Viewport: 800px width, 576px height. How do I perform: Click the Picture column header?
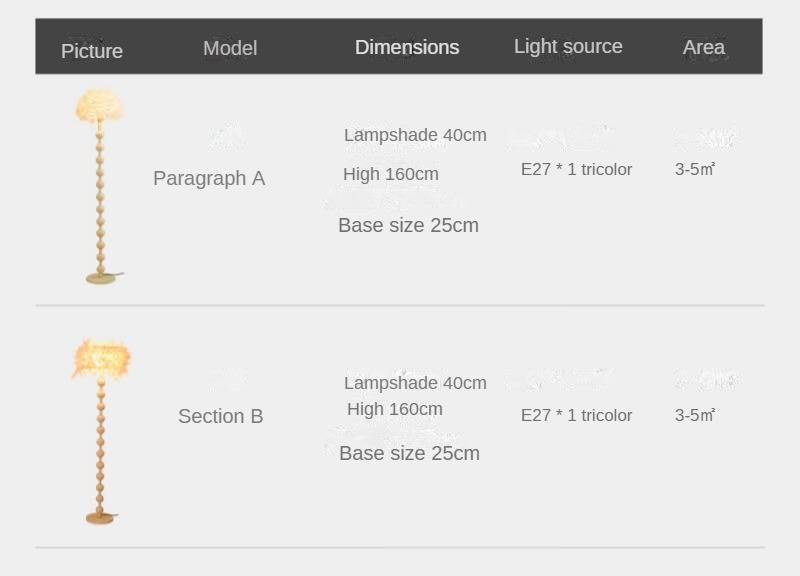(x=92, y=51)
